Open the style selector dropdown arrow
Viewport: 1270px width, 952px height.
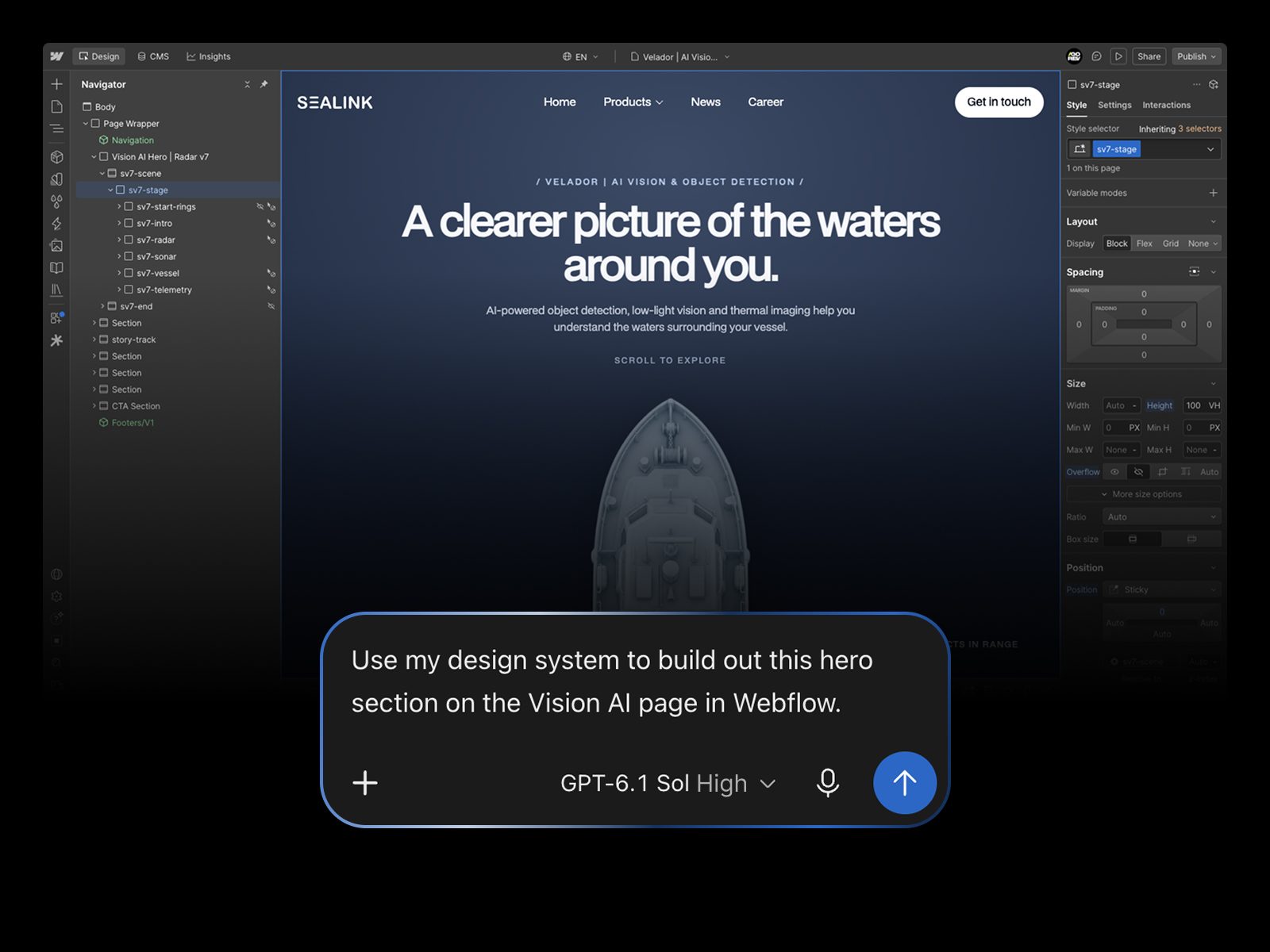(x=1210, y=149)
